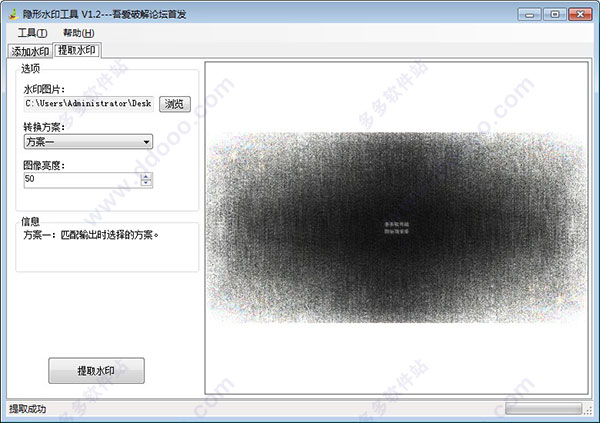
Task: Expand the 转换方案 dropdown showing 方案一
Action: (88, 142)
